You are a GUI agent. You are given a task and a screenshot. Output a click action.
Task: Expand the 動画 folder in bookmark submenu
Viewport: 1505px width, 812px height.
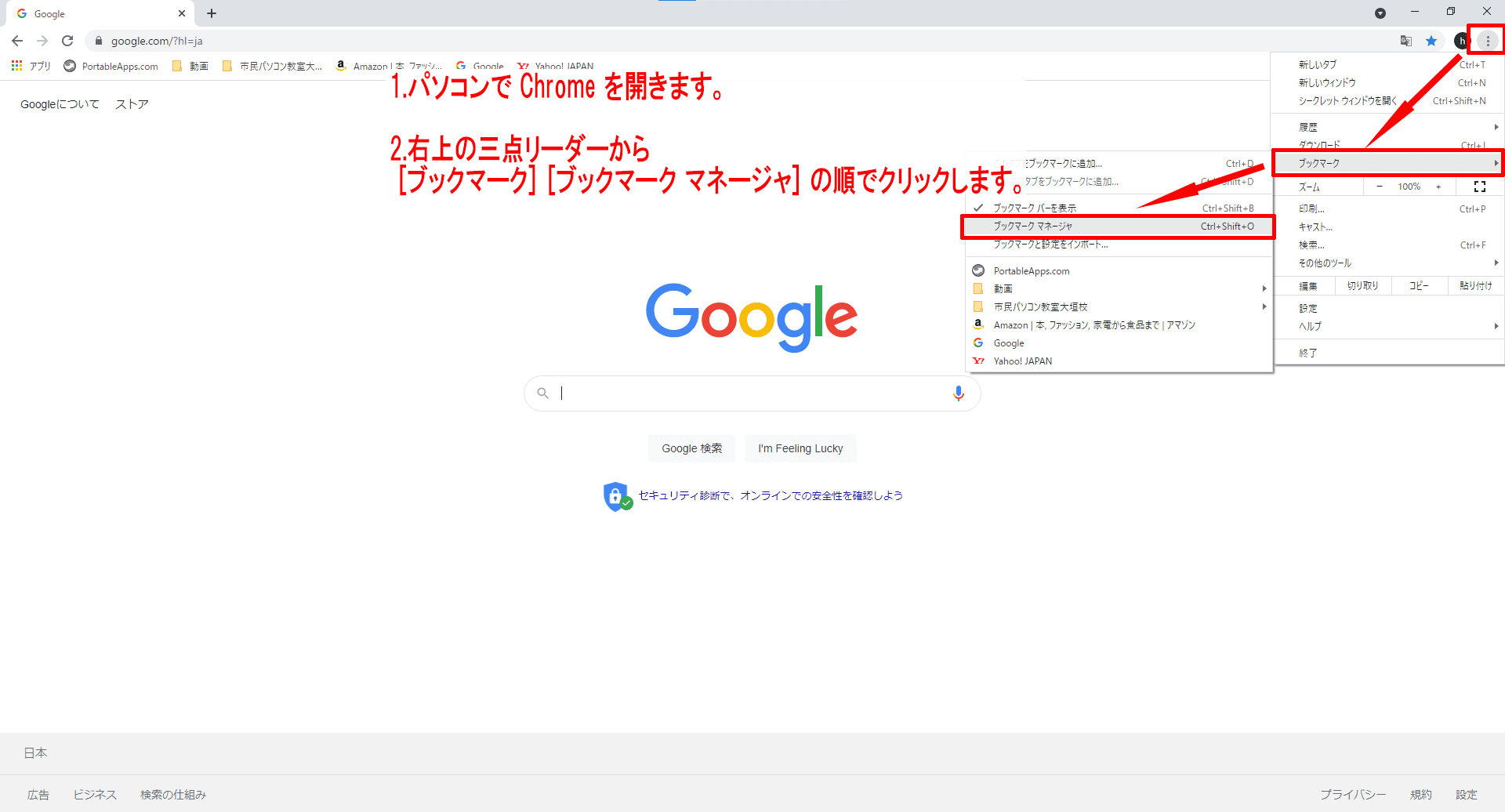pos(1003,288)
